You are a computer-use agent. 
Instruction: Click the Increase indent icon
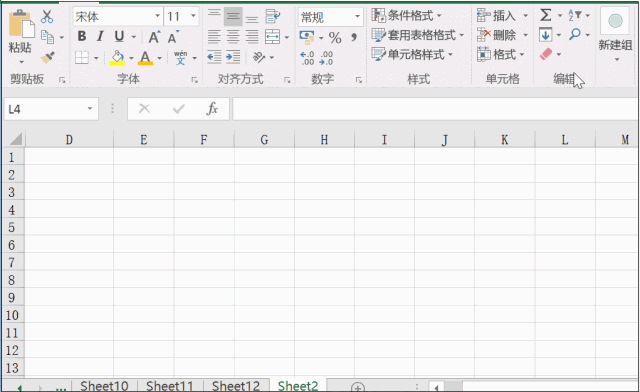tap(233, 58)
